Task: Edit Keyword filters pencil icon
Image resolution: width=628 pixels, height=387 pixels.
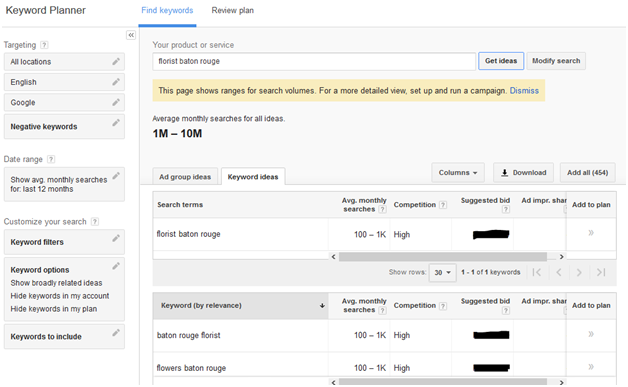Action: point(116,238)
